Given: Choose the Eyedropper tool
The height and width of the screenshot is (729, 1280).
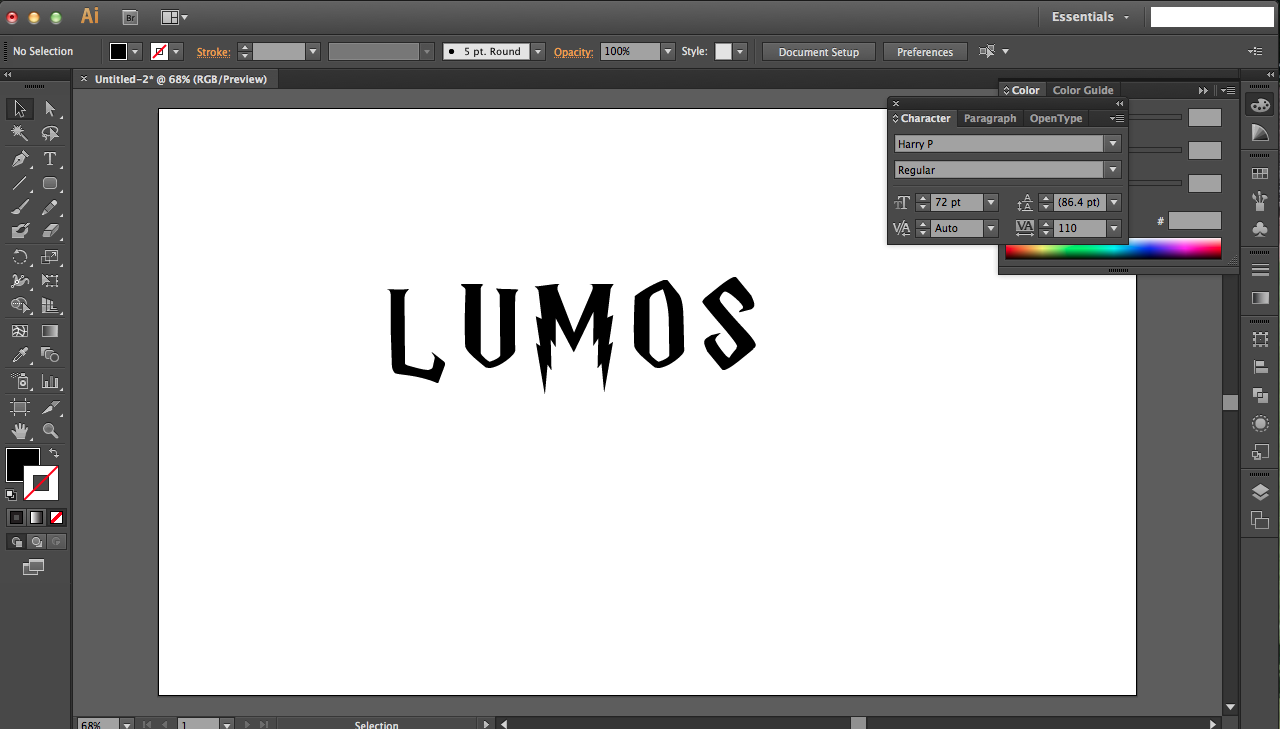Looking at the screenshot, I should coord(20,355).
